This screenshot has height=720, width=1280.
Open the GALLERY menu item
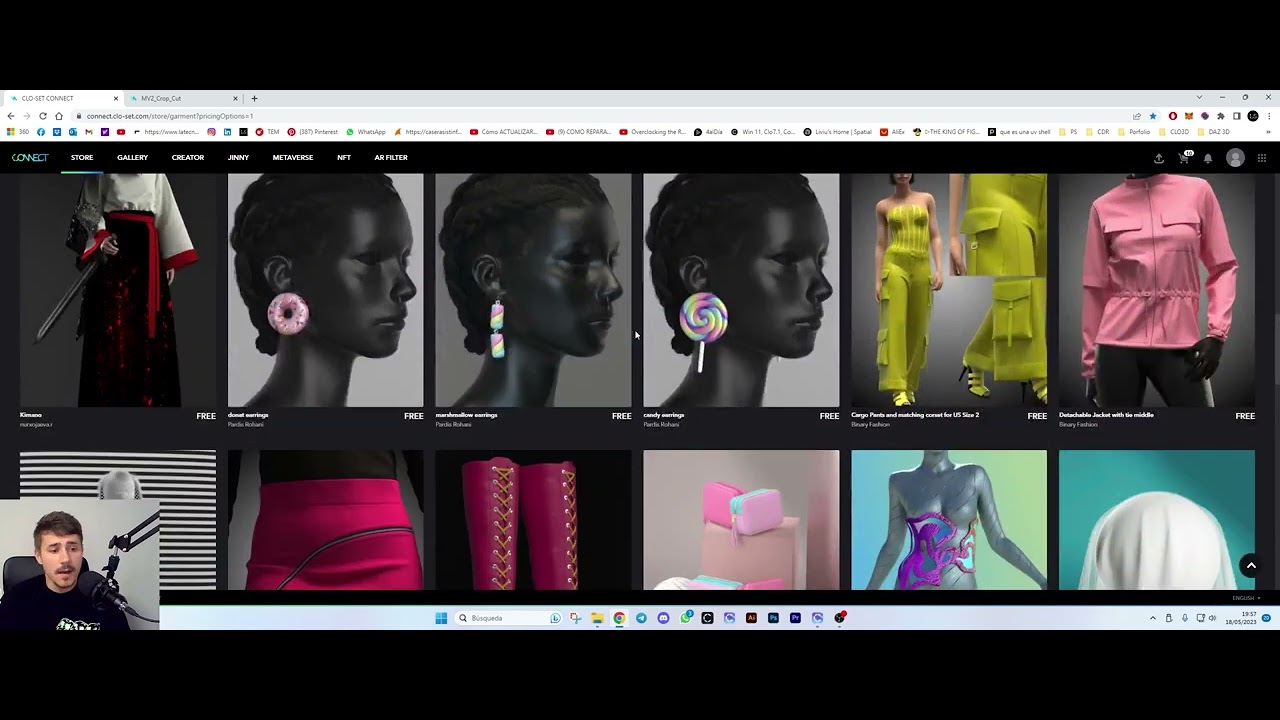[x=132, y=158]
